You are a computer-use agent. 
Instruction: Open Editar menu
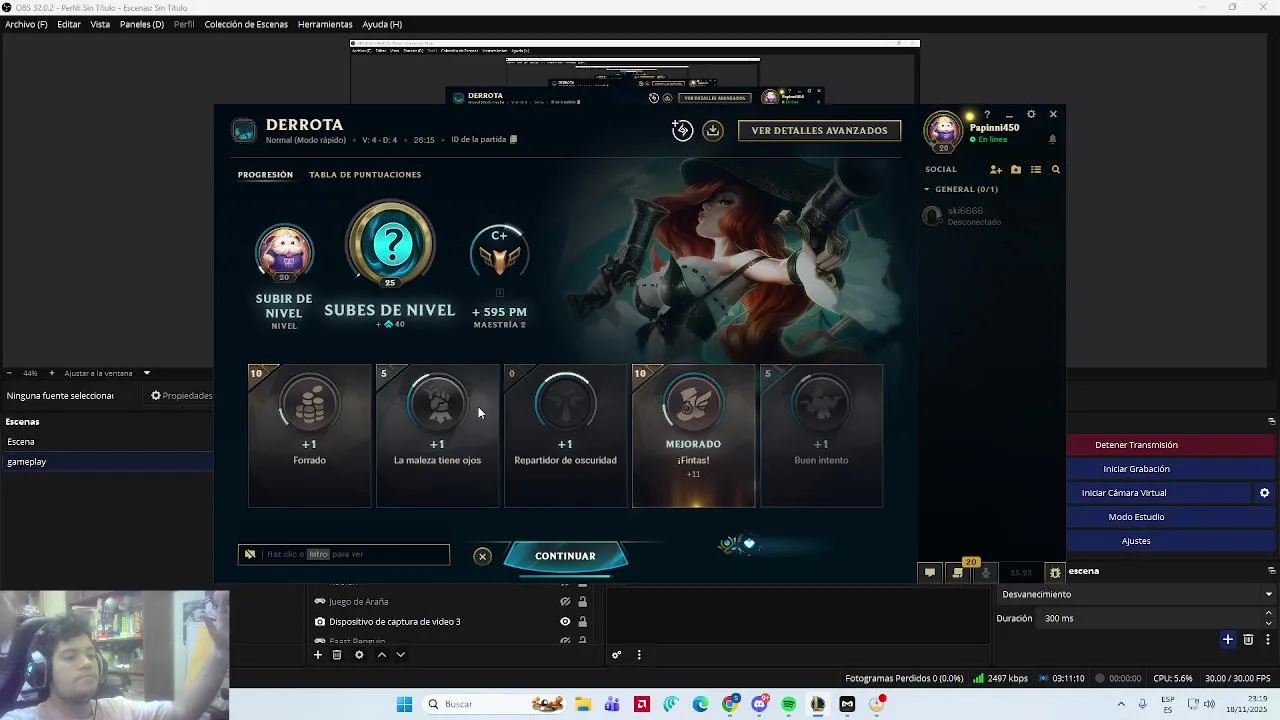69,24
